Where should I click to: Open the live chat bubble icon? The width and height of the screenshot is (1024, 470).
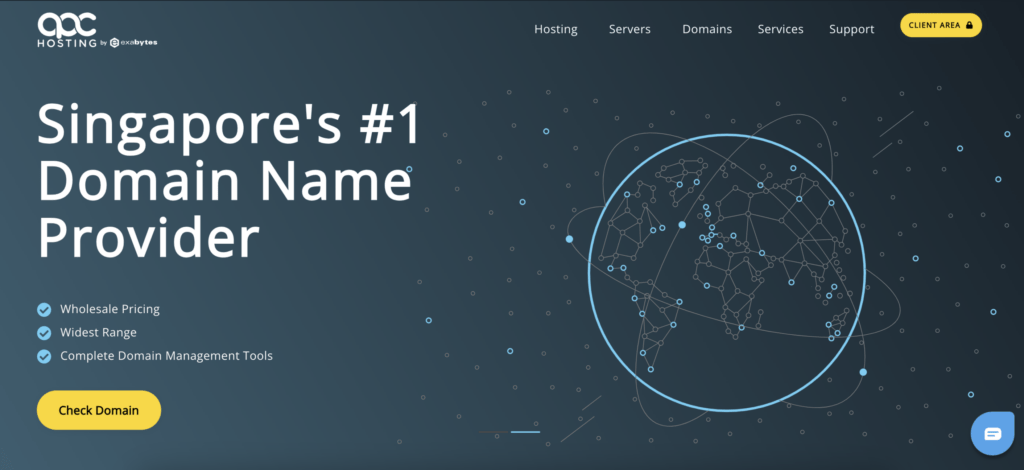click(993, 433)
